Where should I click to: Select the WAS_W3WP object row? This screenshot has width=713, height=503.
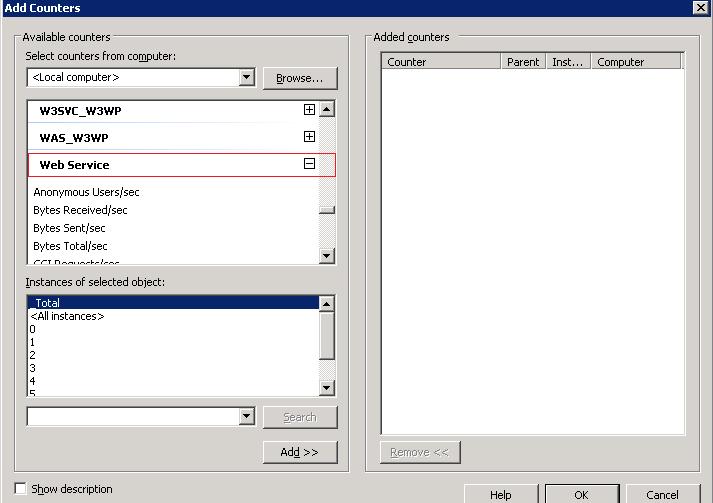point(173,138)
